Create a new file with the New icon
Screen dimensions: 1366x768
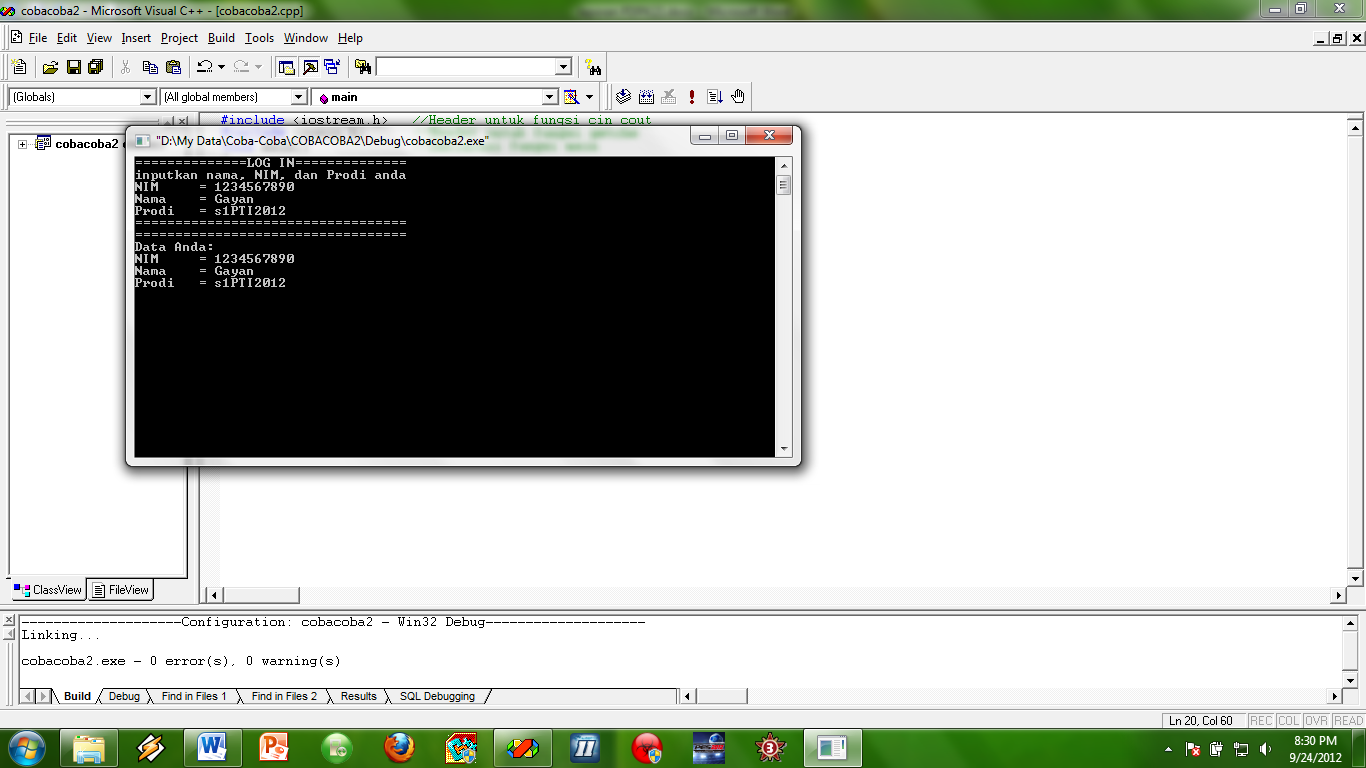pyautogui.click(x=18, y=66)
